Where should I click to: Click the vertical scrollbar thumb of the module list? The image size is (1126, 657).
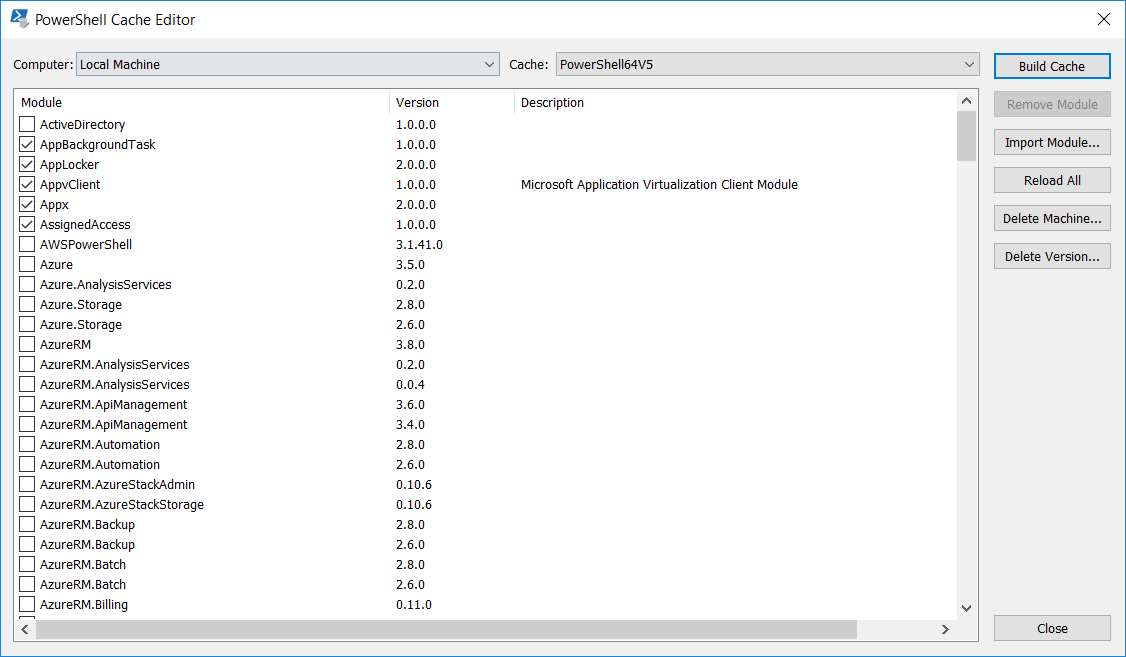pyautogui.click(x=967, y=136)
